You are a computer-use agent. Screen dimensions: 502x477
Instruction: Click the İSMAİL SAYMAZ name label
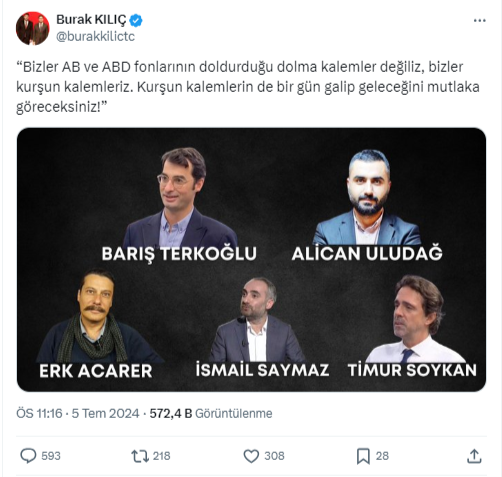point(262,370)
